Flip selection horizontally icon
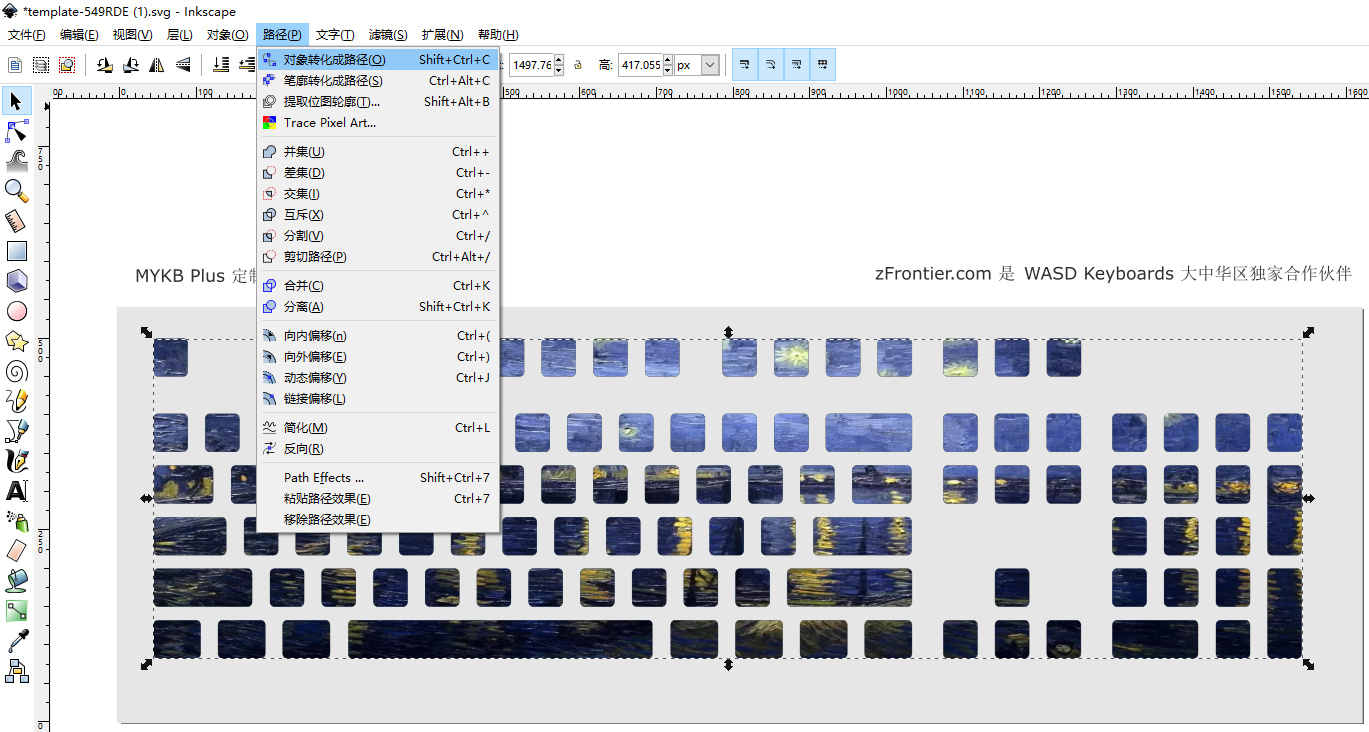Viewport: 1369px width, 732px height. click(156, 65)
